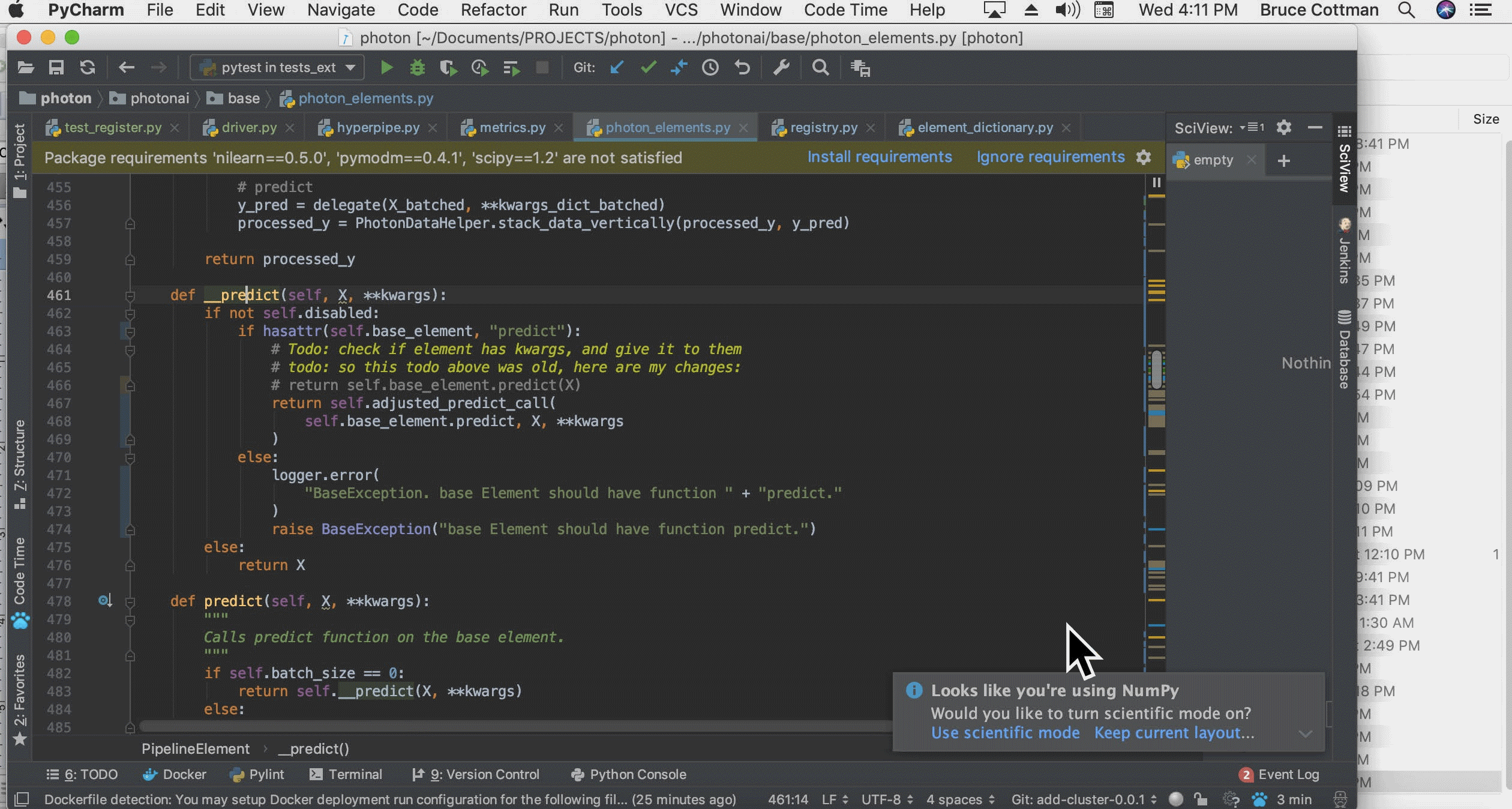The width and height of the screenshot is (1512, 809).
Task: Click the Forward navigation arrow in toolbar
Action: point(158,67)
